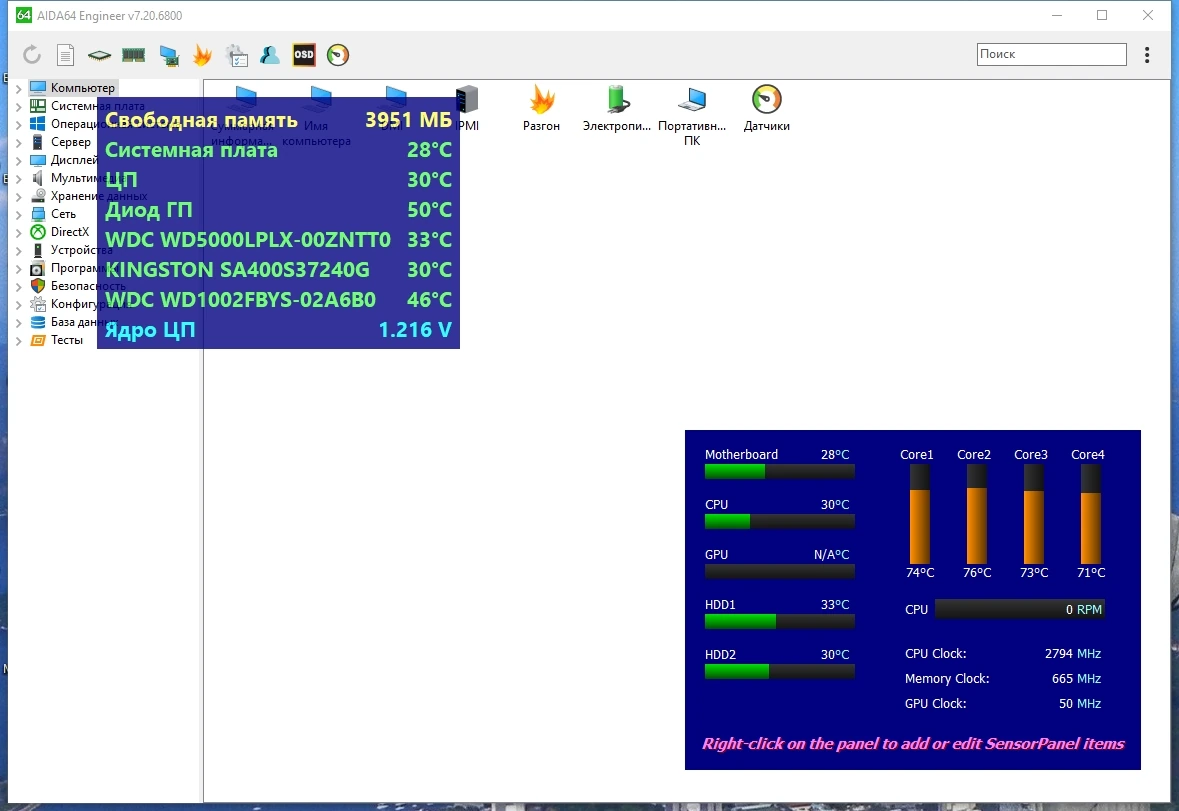This screenshot has width=1179, height=811.
Task: Toggle the OSD panel icon
Action: (x=304, y=55)
